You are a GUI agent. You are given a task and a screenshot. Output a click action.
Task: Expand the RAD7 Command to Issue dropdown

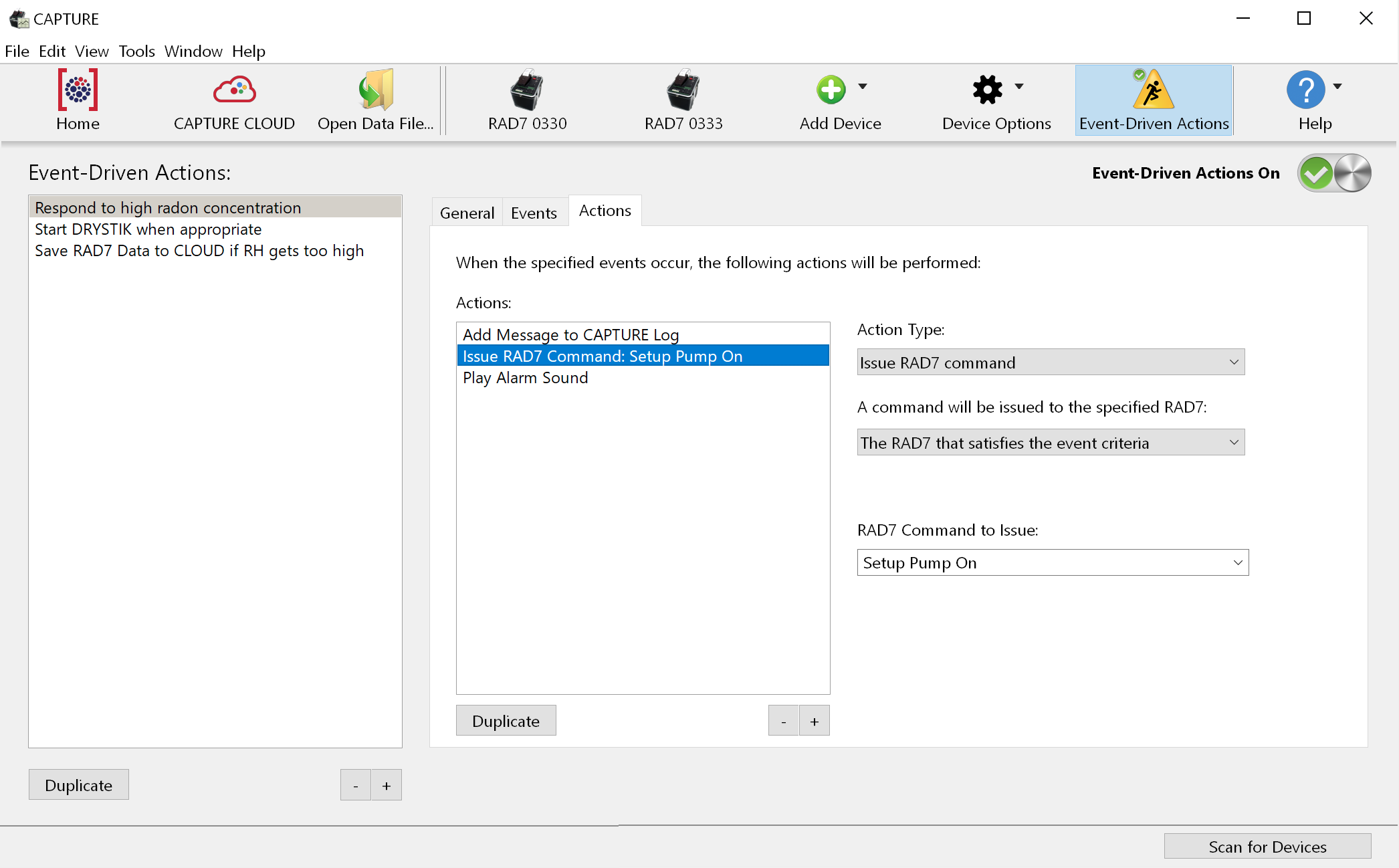tap(1052, 562)
